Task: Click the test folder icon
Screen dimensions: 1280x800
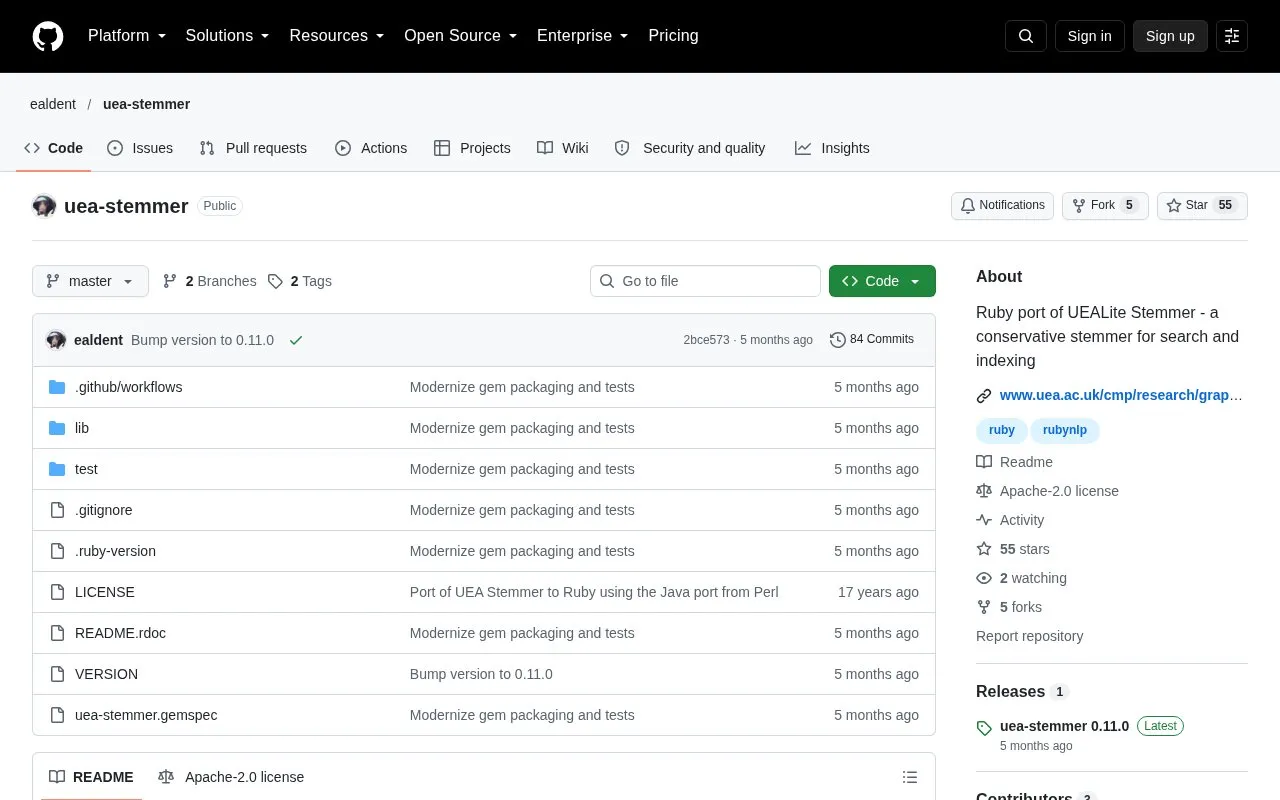Action: (57, 469)
